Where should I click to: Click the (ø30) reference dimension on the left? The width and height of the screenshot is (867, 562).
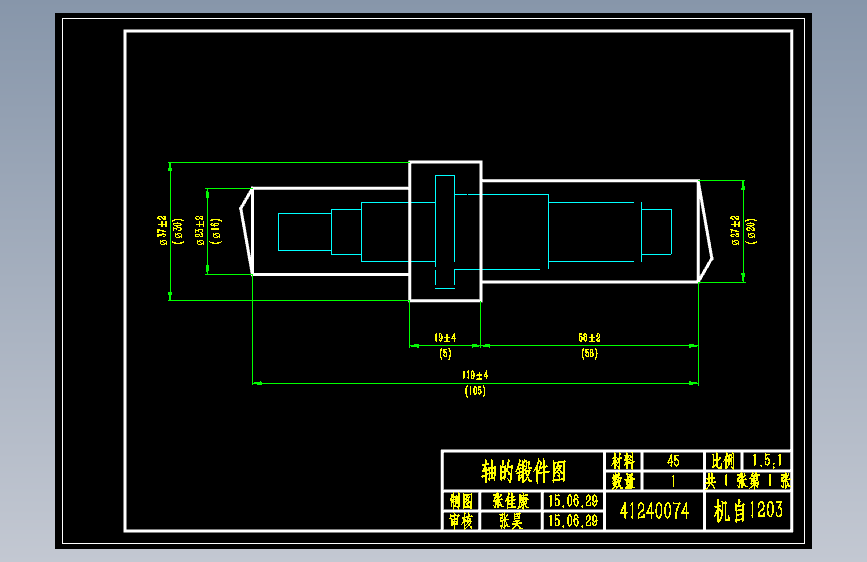(x=177, y=231)
